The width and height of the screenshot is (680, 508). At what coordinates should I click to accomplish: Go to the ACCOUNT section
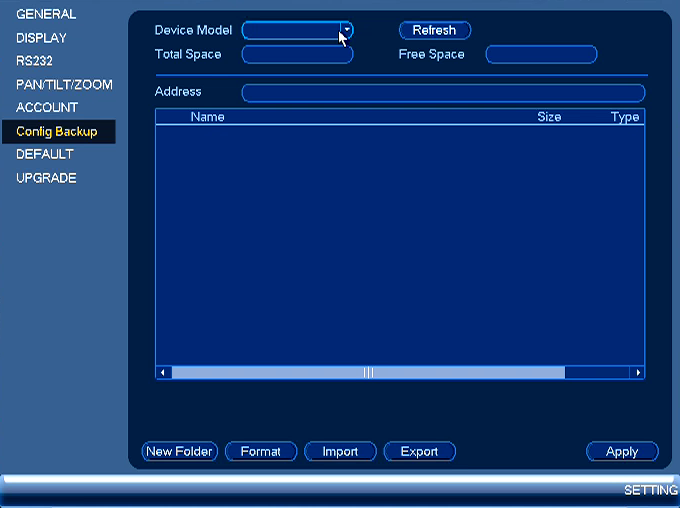[x=47, y=107]
